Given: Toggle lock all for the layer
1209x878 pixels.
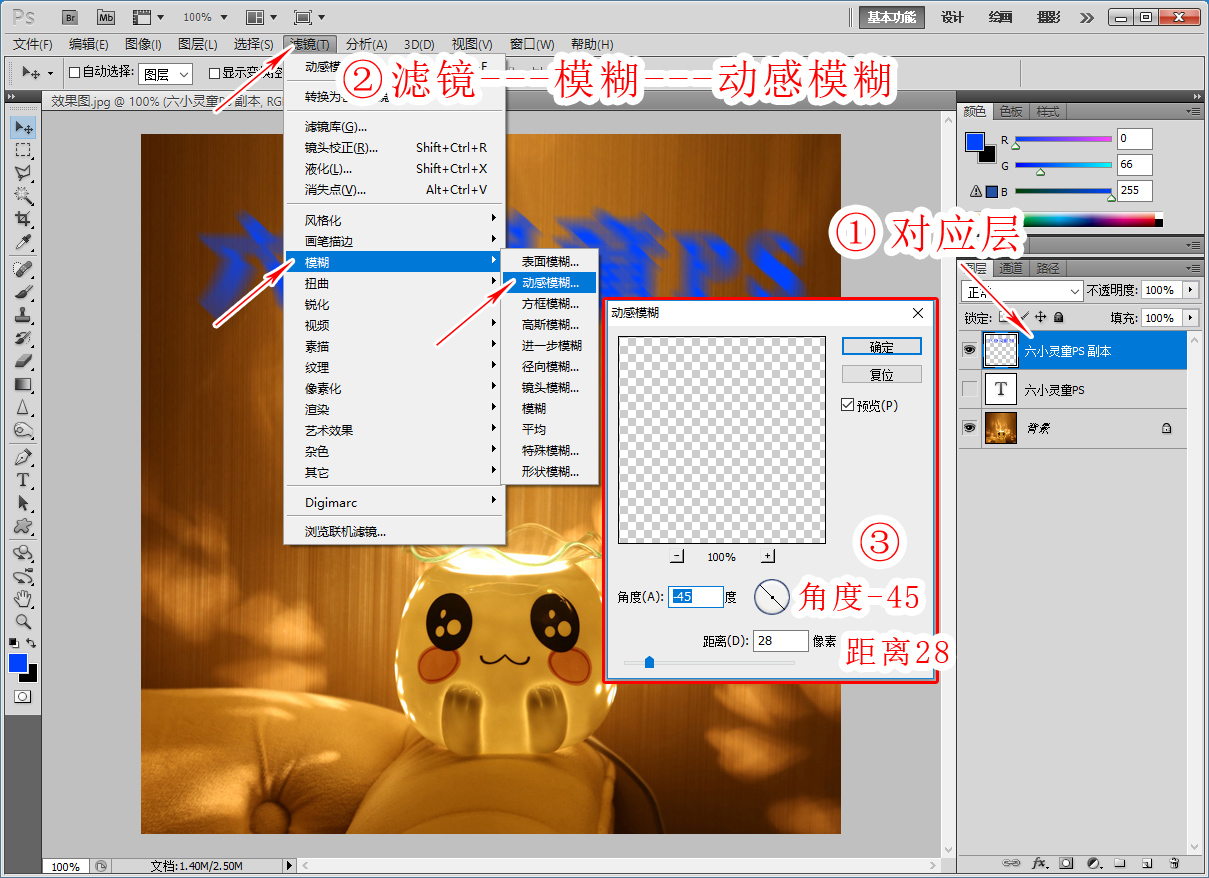Looking at the screenshot, I should (x=1058, y=317).
